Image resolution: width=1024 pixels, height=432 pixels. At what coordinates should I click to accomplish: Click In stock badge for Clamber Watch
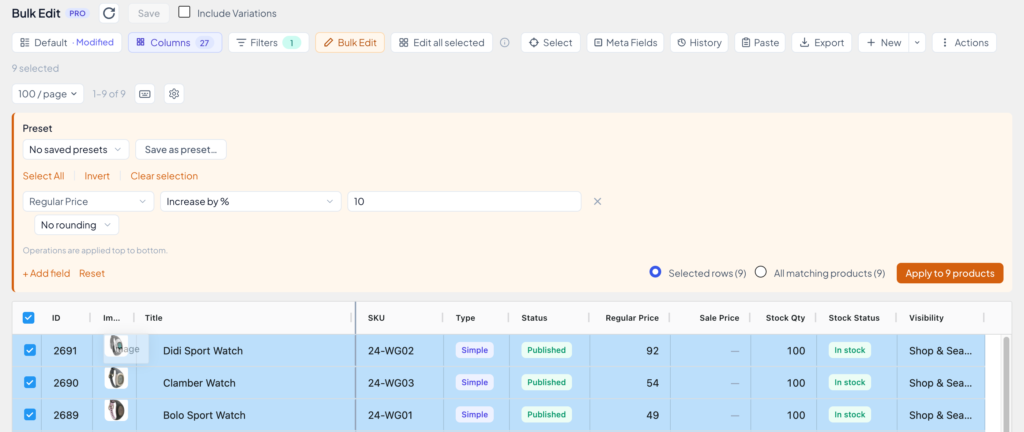point(850,382)
